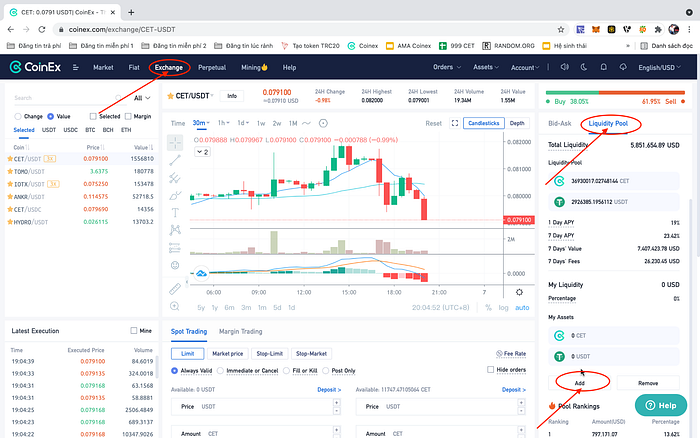Open the chart indicators menu
700x438 pixels.
(306, 123)
